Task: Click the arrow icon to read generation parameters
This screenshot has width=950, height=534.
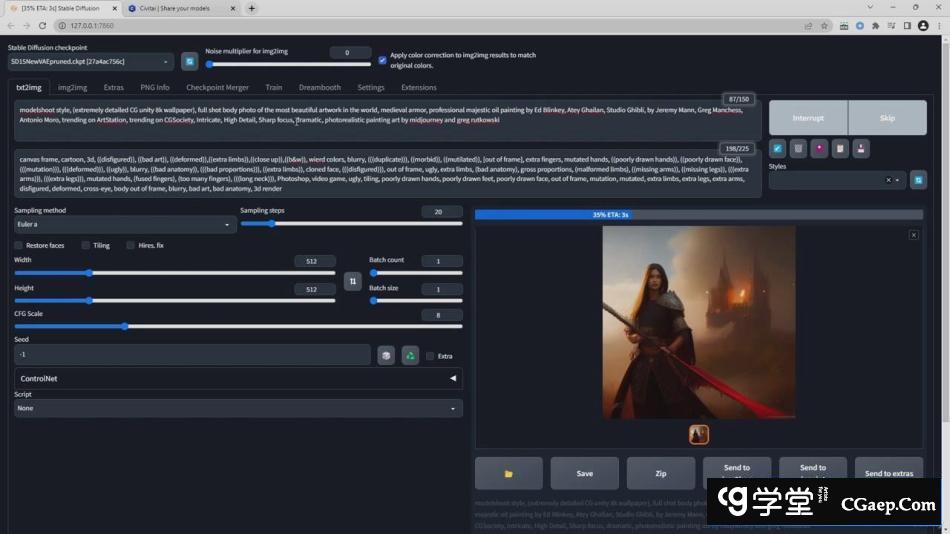Action: pos(777,148)
